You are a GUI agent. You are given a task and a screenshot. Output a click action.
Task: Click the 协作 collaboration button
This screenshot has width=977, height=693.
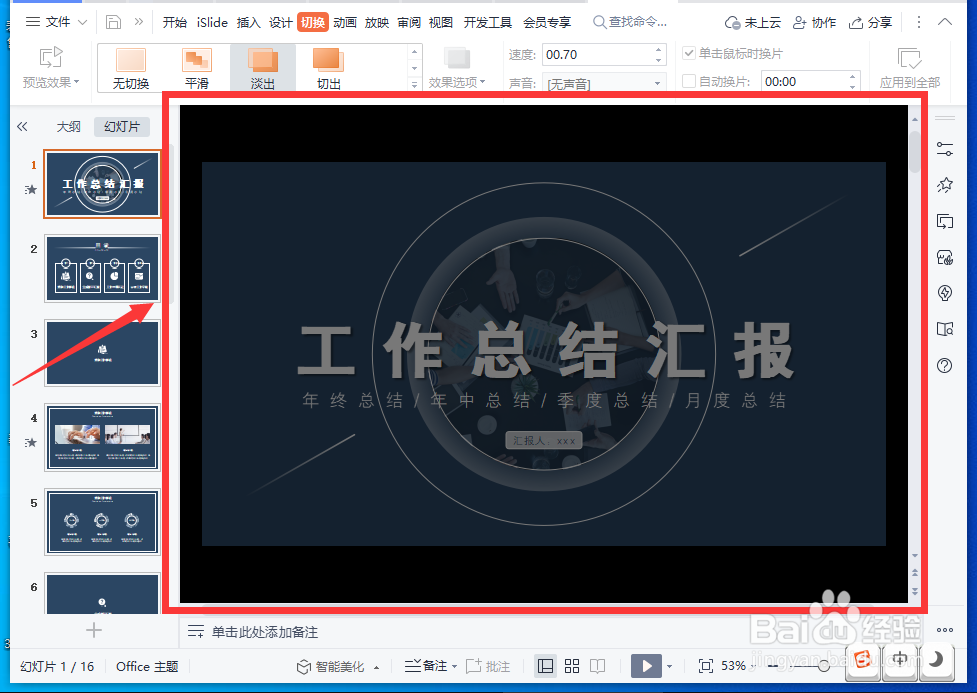pos(814,23)
